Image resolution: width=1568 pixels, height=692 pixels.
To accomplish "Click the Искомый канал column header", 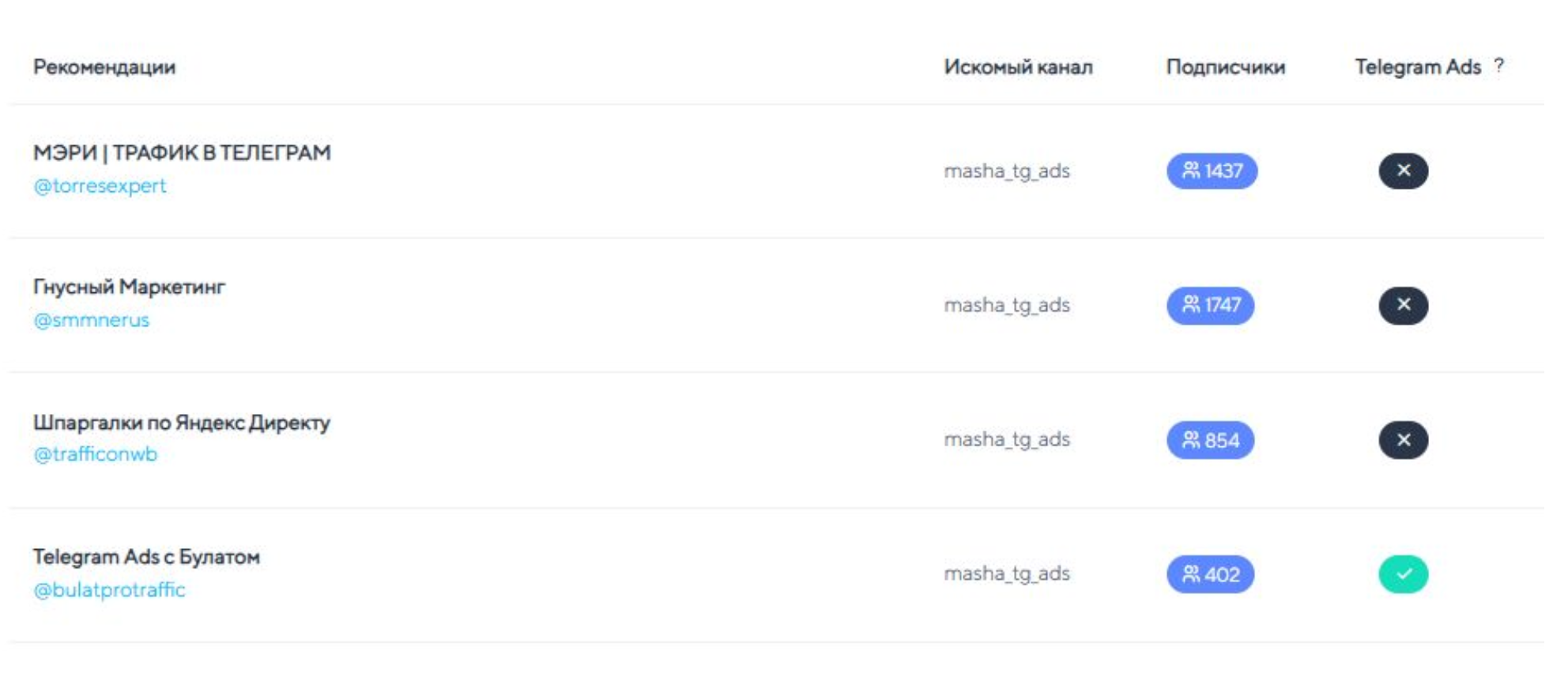I will tap(1018, 67).
